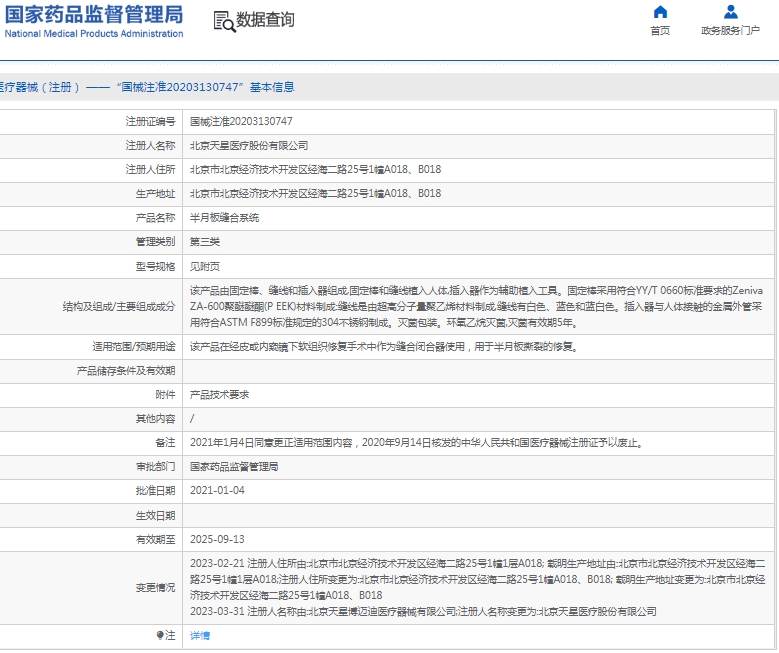
Task: Select the 其他内容 slash value
Action: (192, 419)
